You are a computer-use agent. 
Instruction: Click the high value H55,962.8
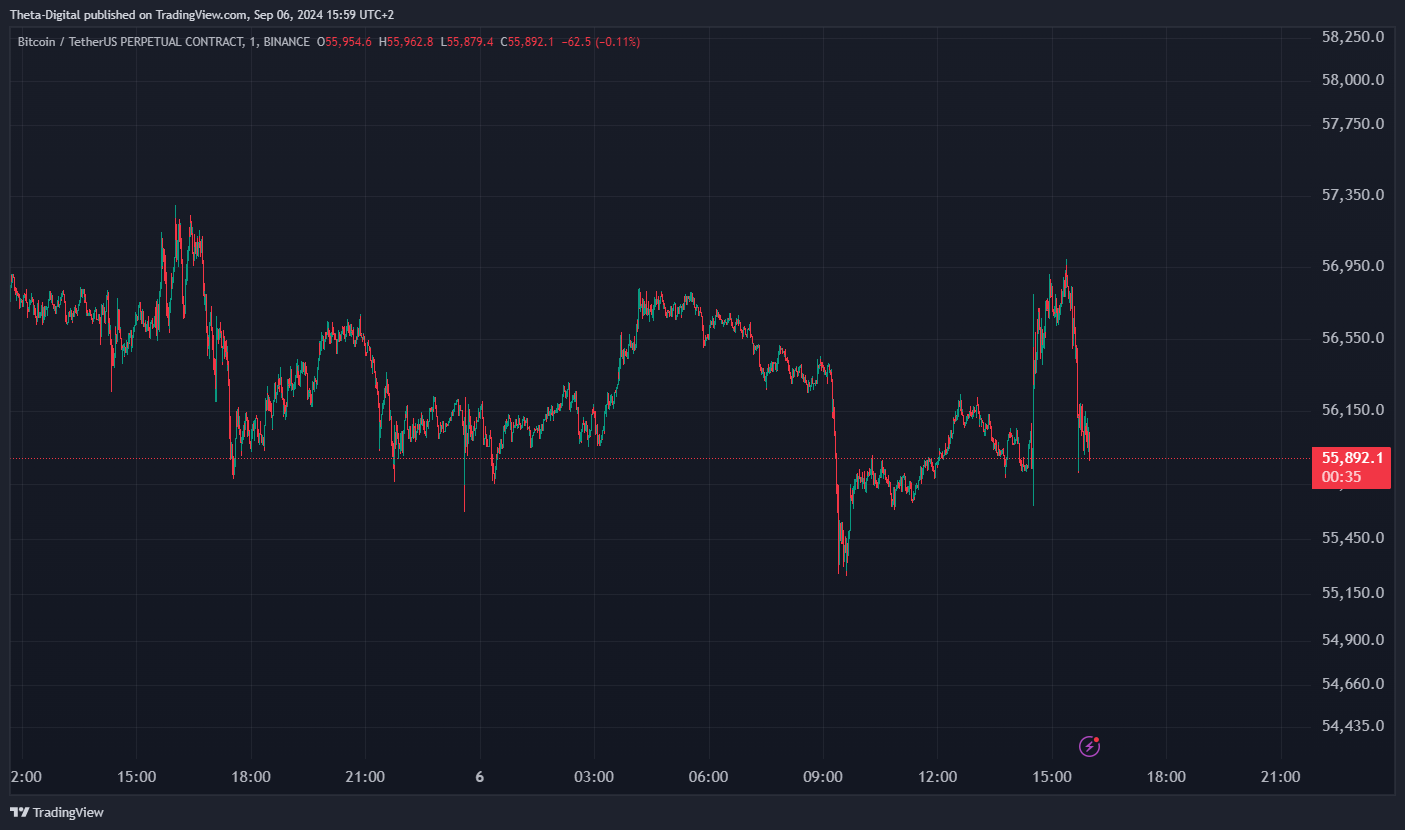coord(406,42)
